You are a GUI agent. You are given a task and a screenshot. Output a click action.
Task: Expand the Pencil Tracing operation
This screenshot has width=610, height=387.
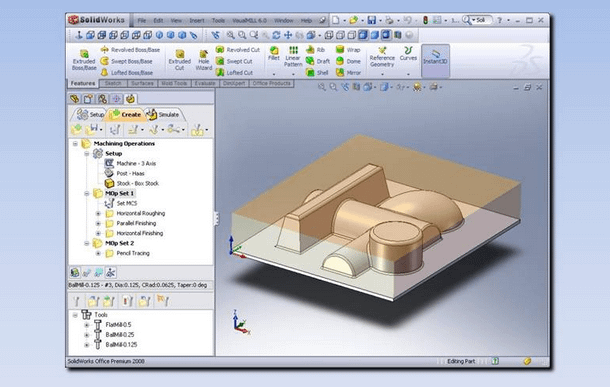coord(98,253)
